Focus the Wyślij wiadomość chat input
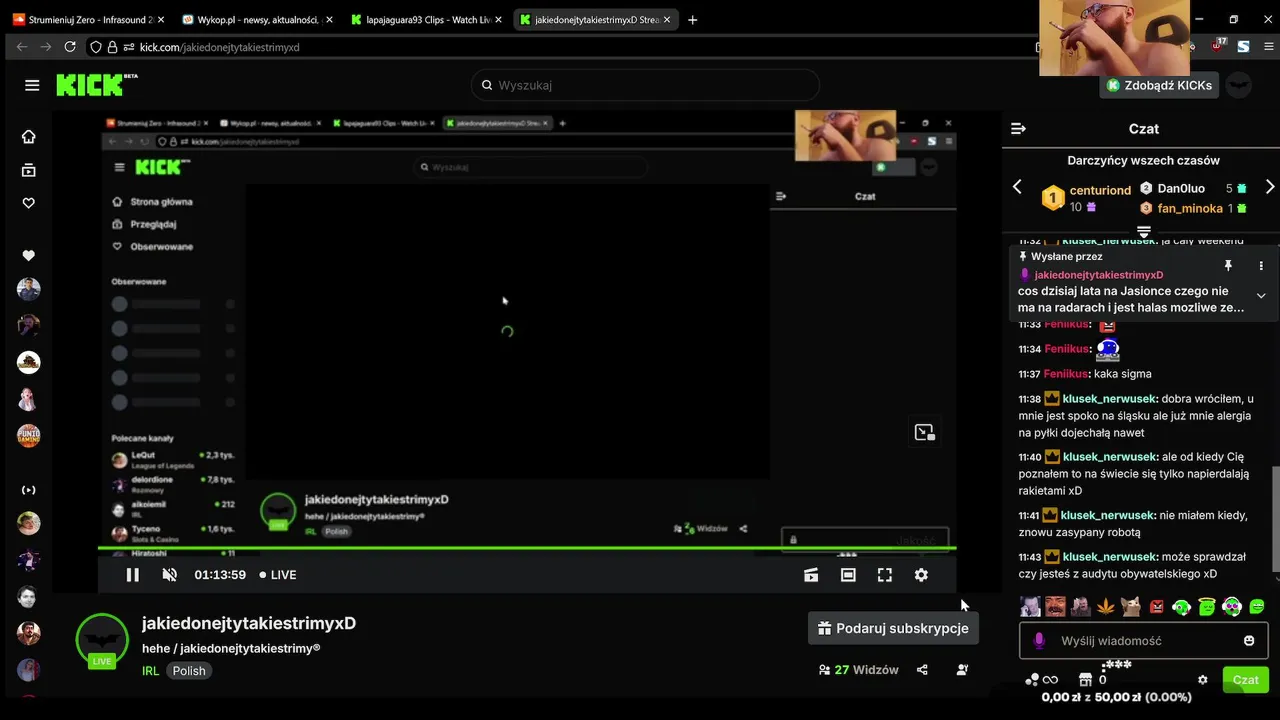This screenshot has height=720, width=1280. point(1145,641)
